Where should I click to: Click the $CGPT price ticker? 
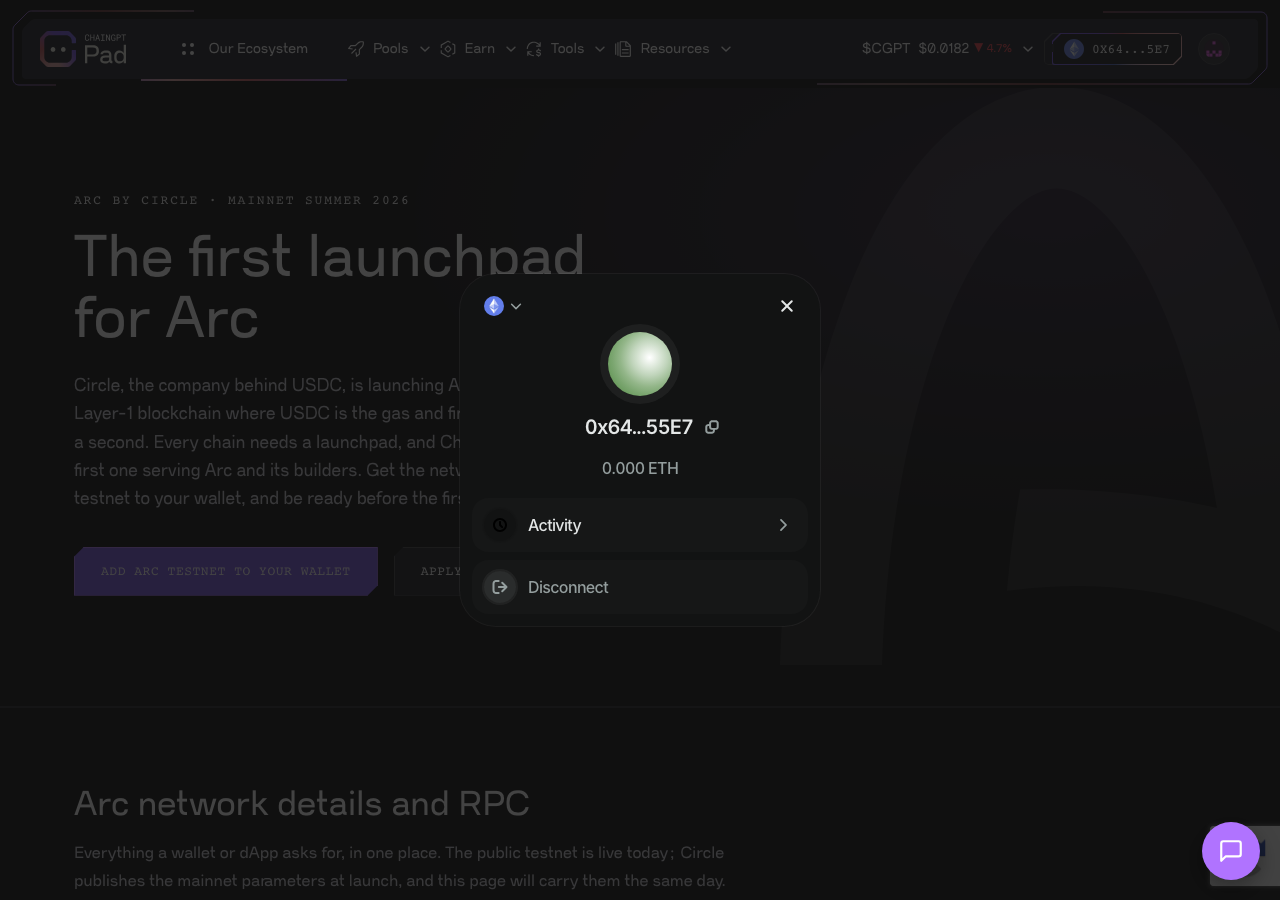point(937,48)
